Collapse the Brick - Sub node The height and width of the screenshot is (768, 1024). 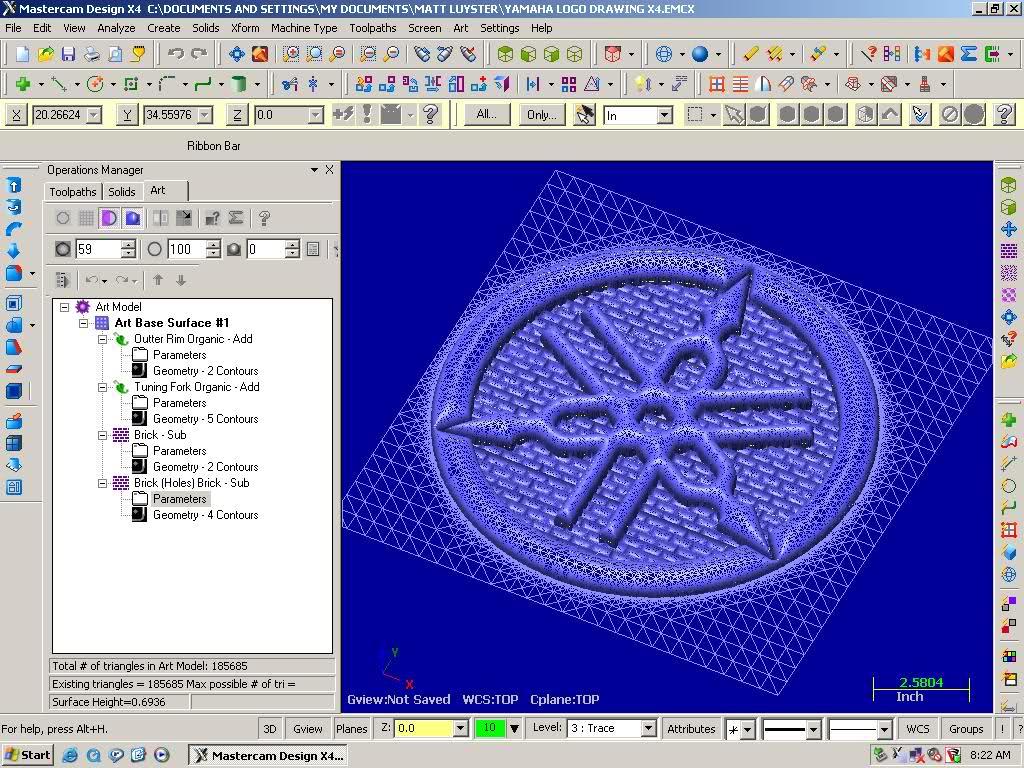(x=103, y=435)
